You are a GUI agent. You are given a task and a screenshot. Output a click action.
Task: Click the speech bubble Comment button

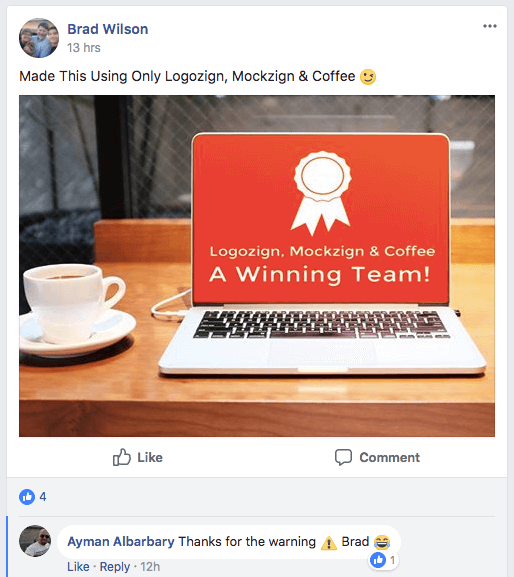point(377,457)
